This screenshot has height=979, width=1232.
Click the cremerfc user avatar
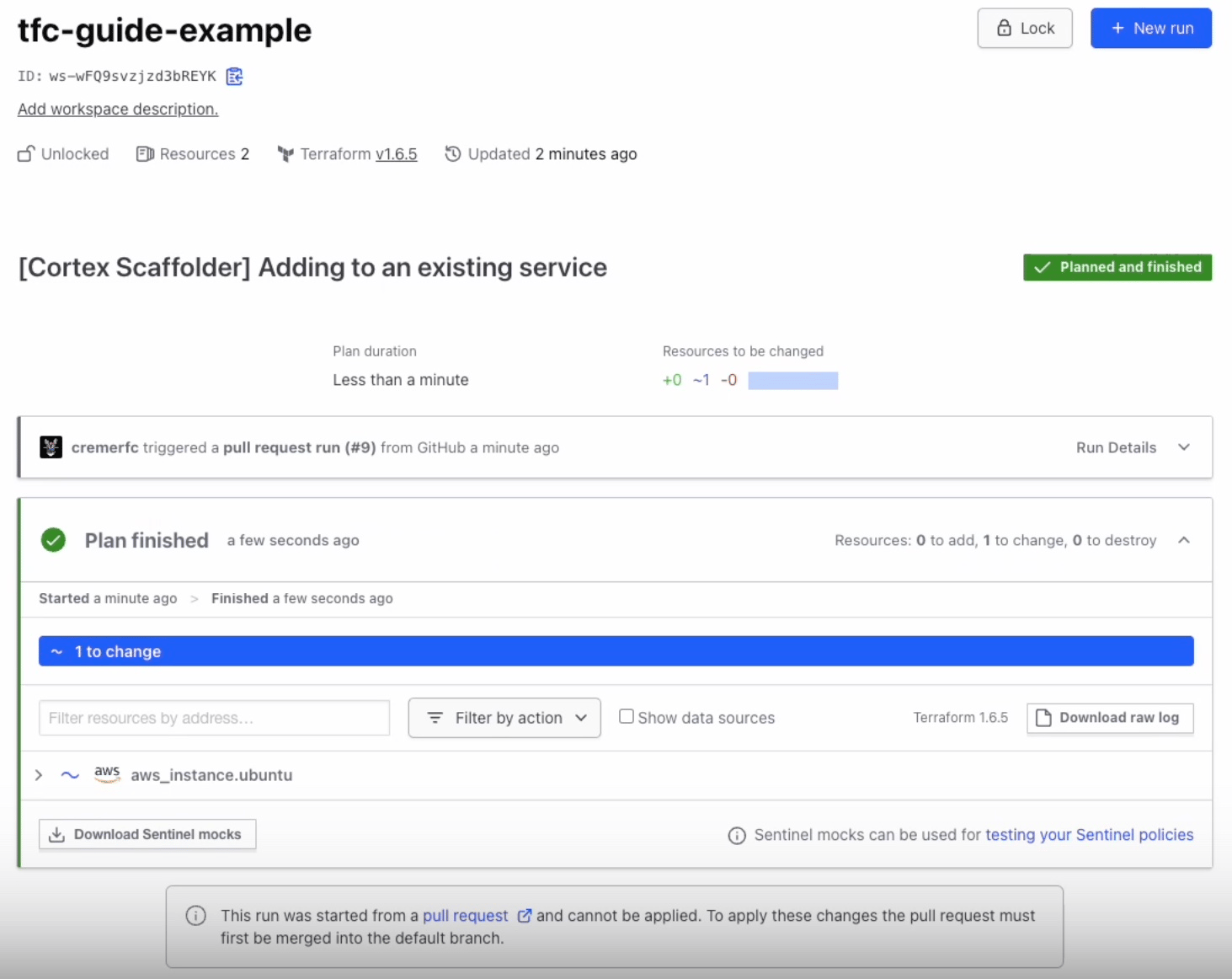coord(51,447)
